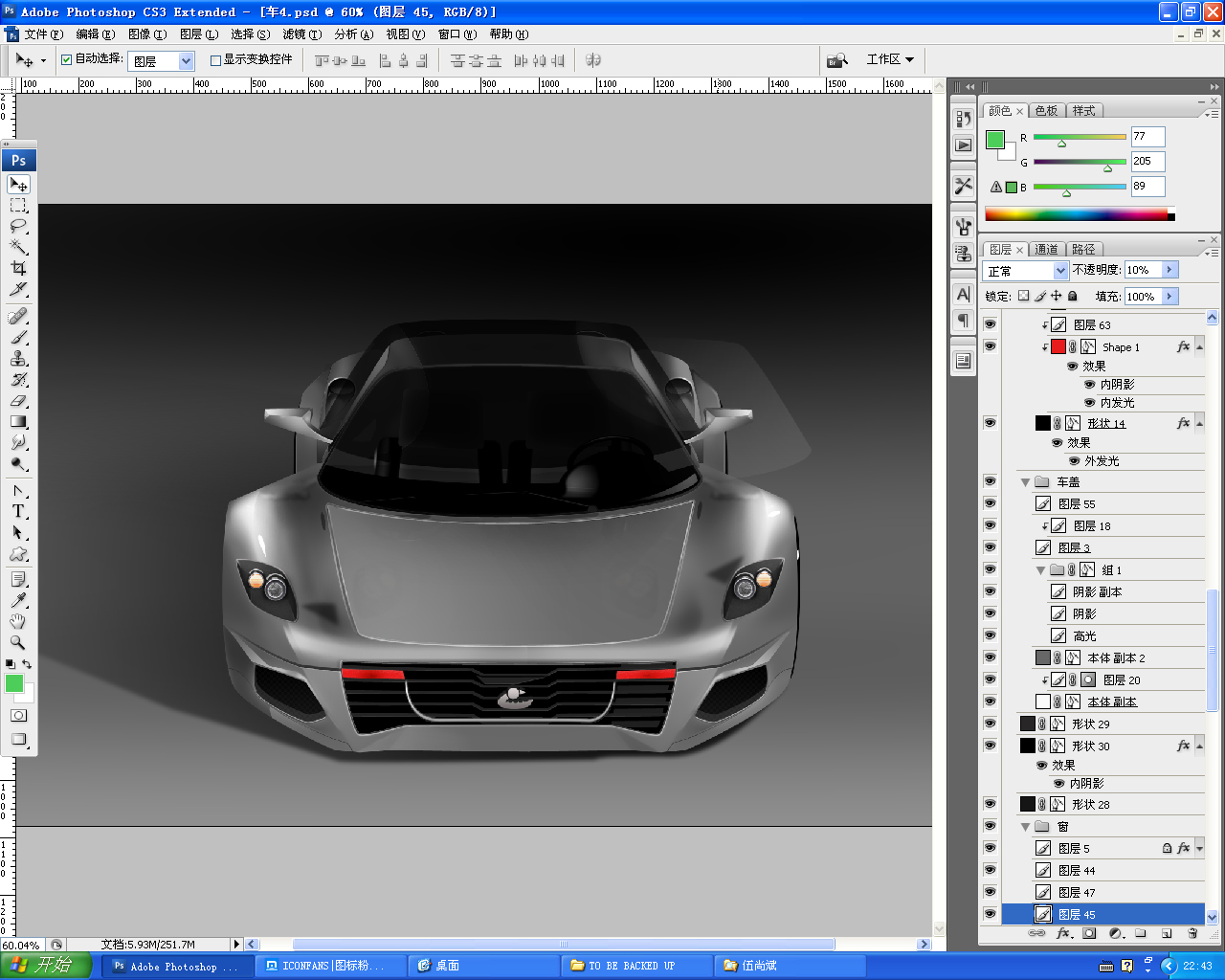
Task: Open the 桌面 taskbar item
Action: coord(482,966)
